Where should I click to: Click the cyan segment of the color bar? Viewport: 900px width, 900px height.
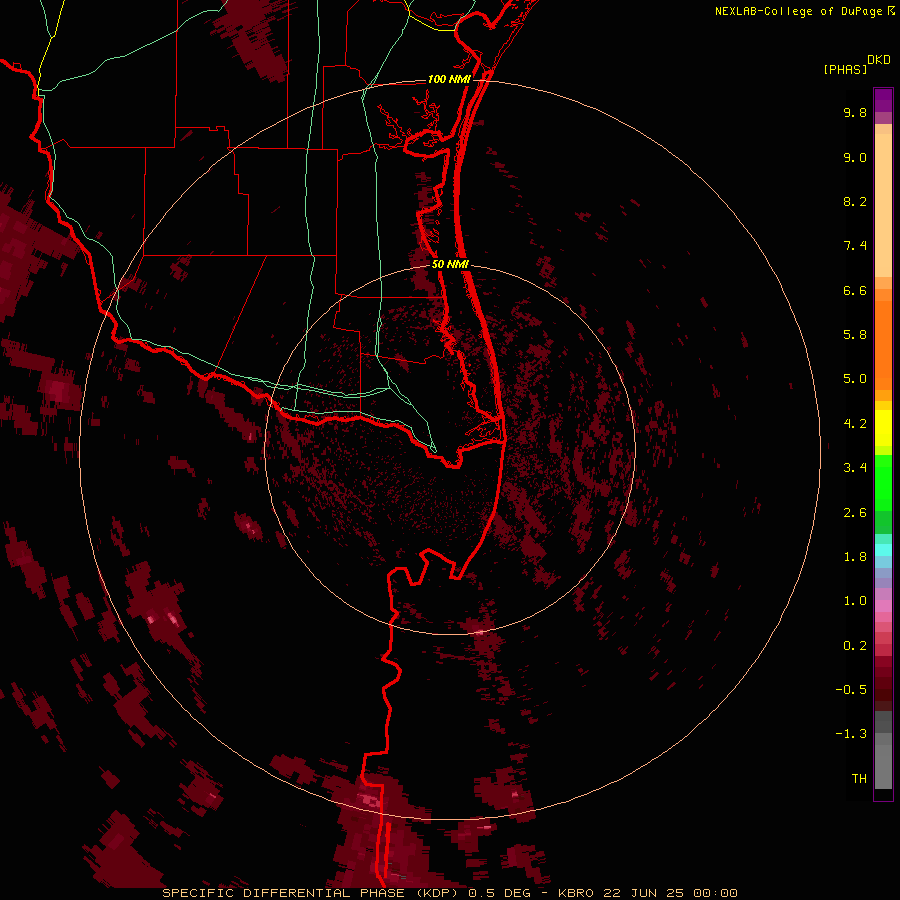pyautogui.click(x=883, y=550)
